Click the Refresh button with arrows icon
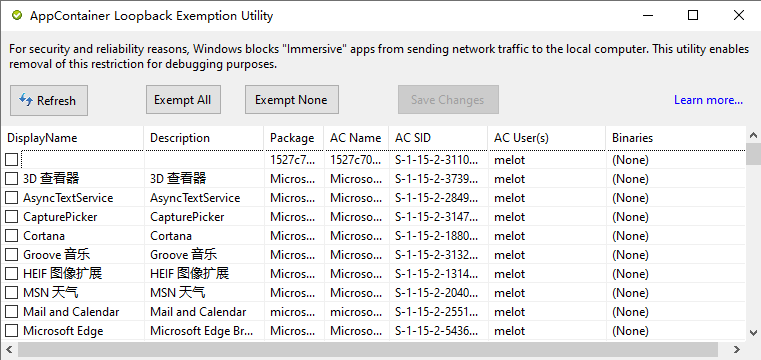761x360 pixels. click(x=49, y=100)
